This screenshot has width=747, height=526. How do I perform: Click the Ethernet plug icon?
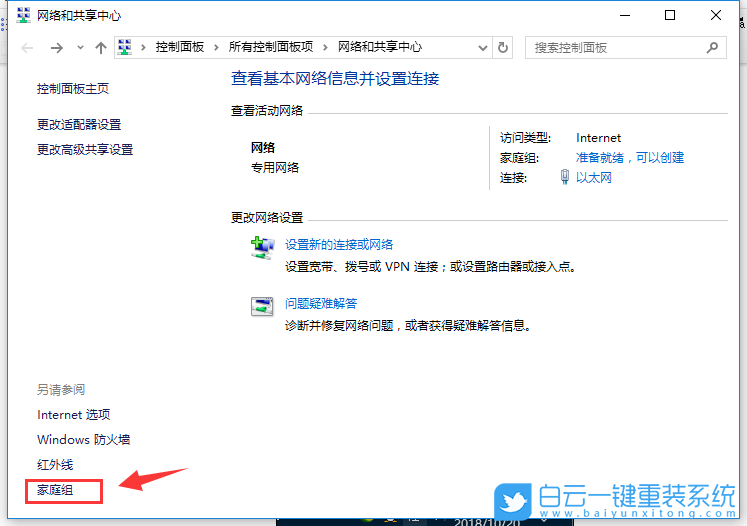coord(565,177)
